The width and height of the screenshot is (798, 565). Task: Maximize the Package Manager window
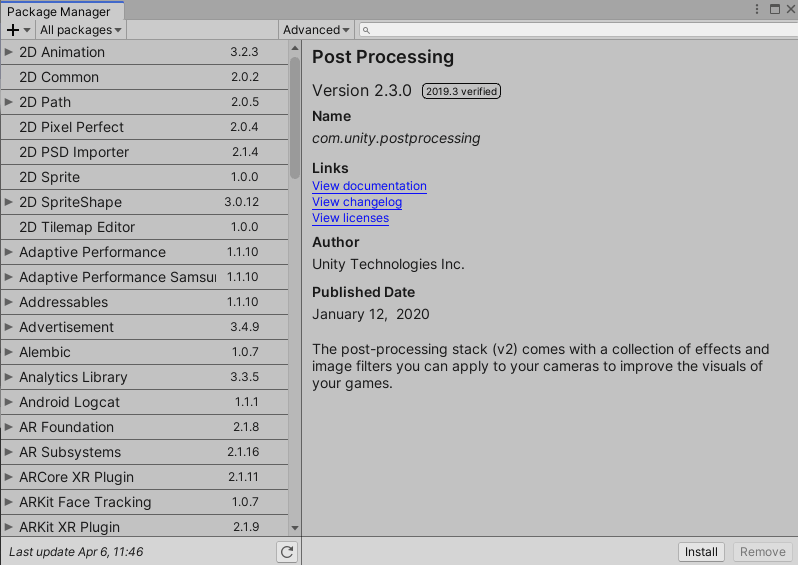(x=775, y=9)
